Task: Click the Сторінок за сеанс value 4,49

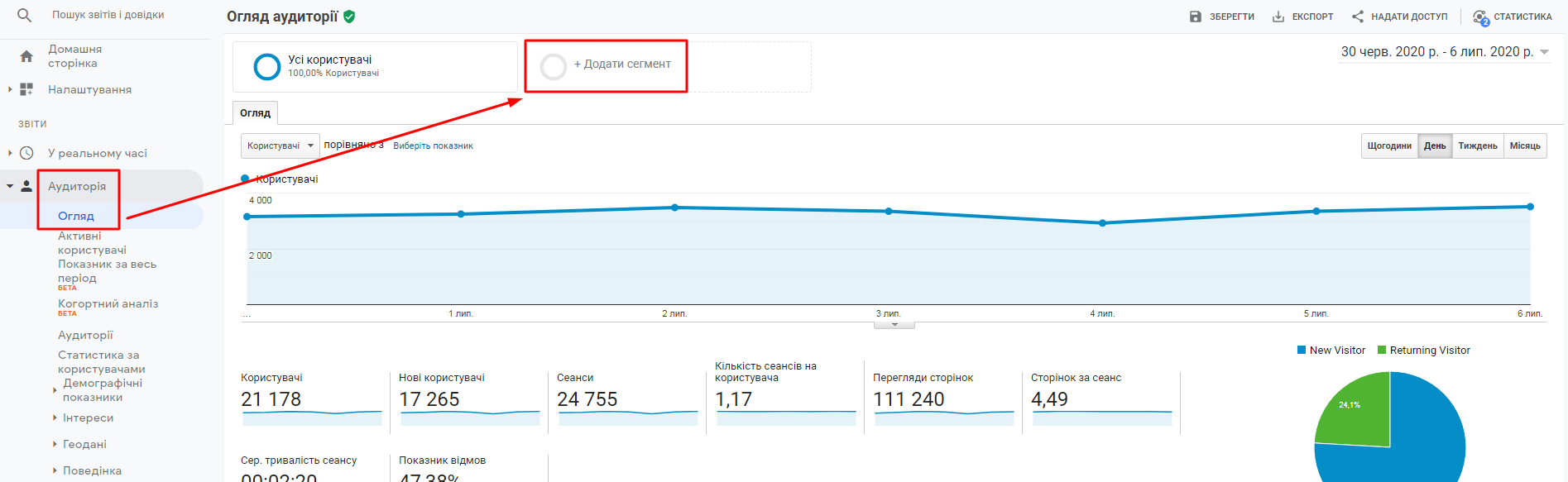Action: 1050,399
